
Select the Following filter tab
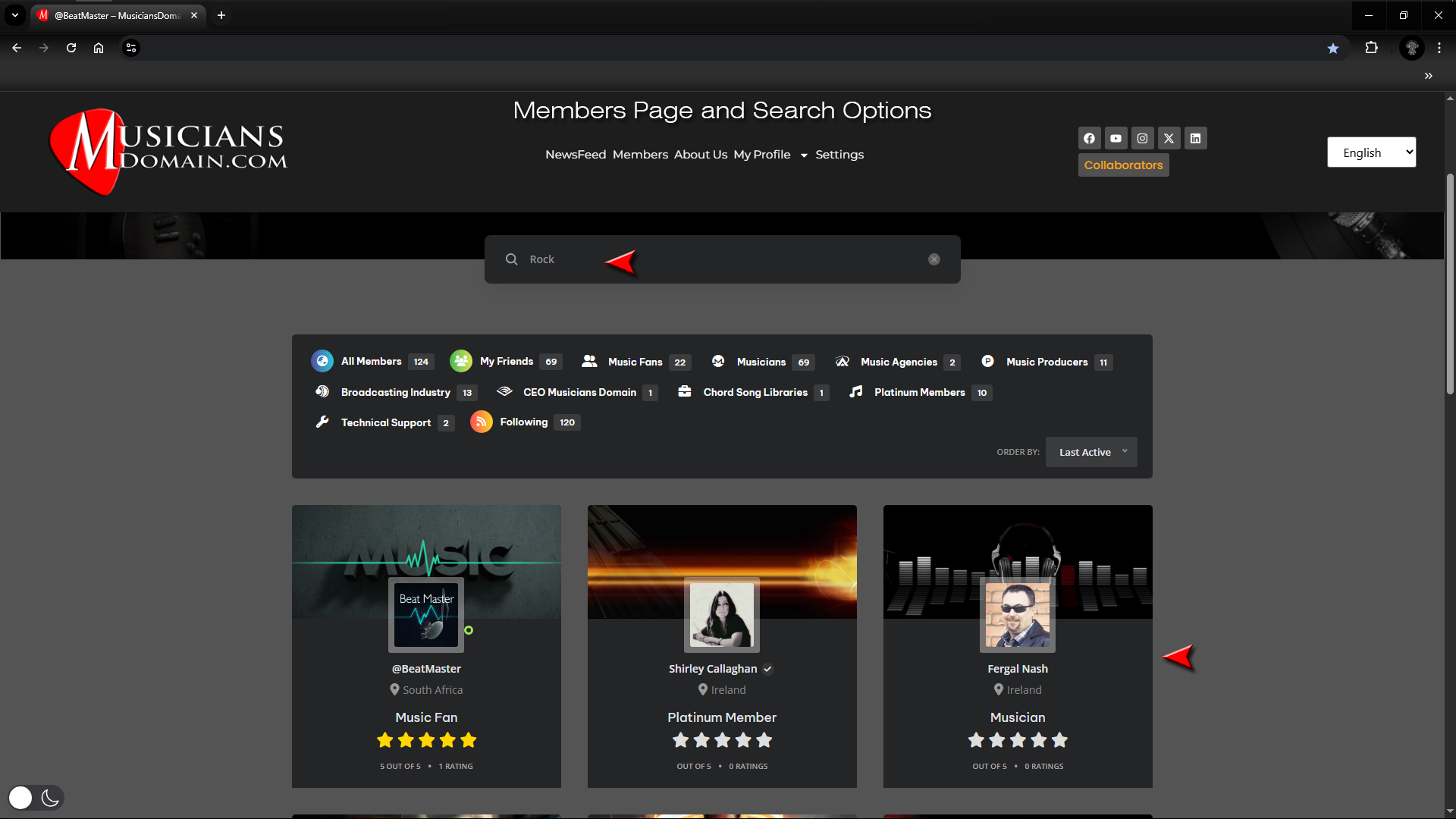pos(526,422)
